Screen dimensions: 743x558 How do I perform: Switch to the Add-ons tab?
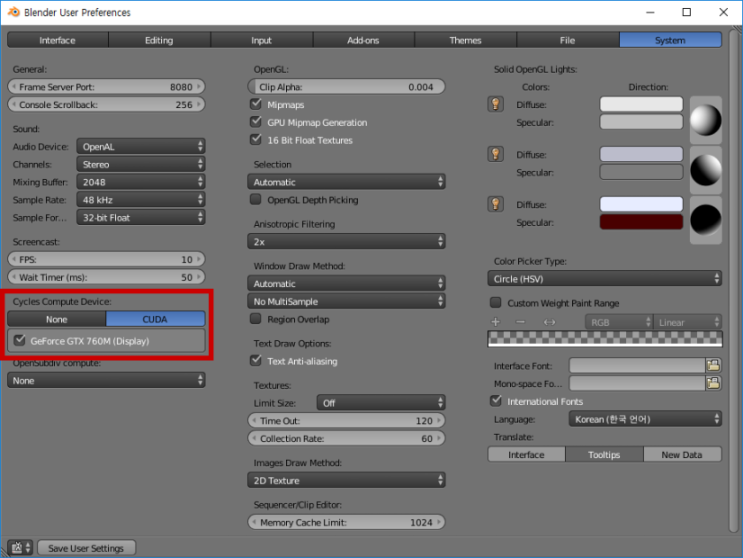363,41
